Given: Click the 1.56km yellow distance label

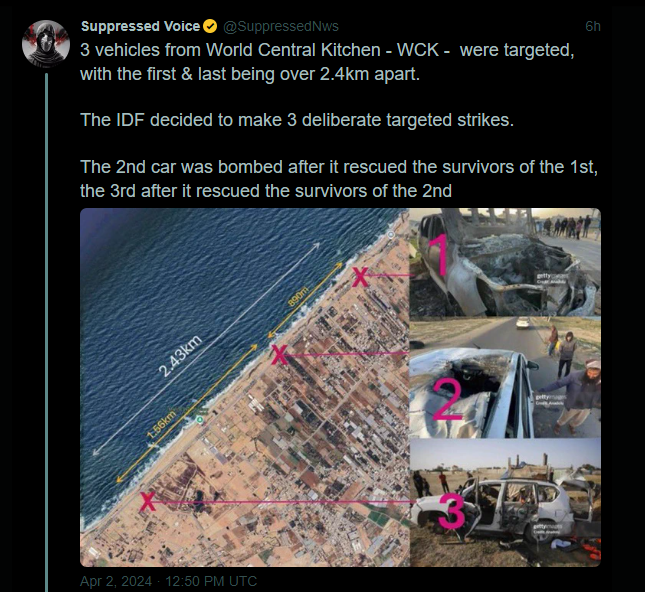Looking at the screenshot, I should click(x=161, y=424).
